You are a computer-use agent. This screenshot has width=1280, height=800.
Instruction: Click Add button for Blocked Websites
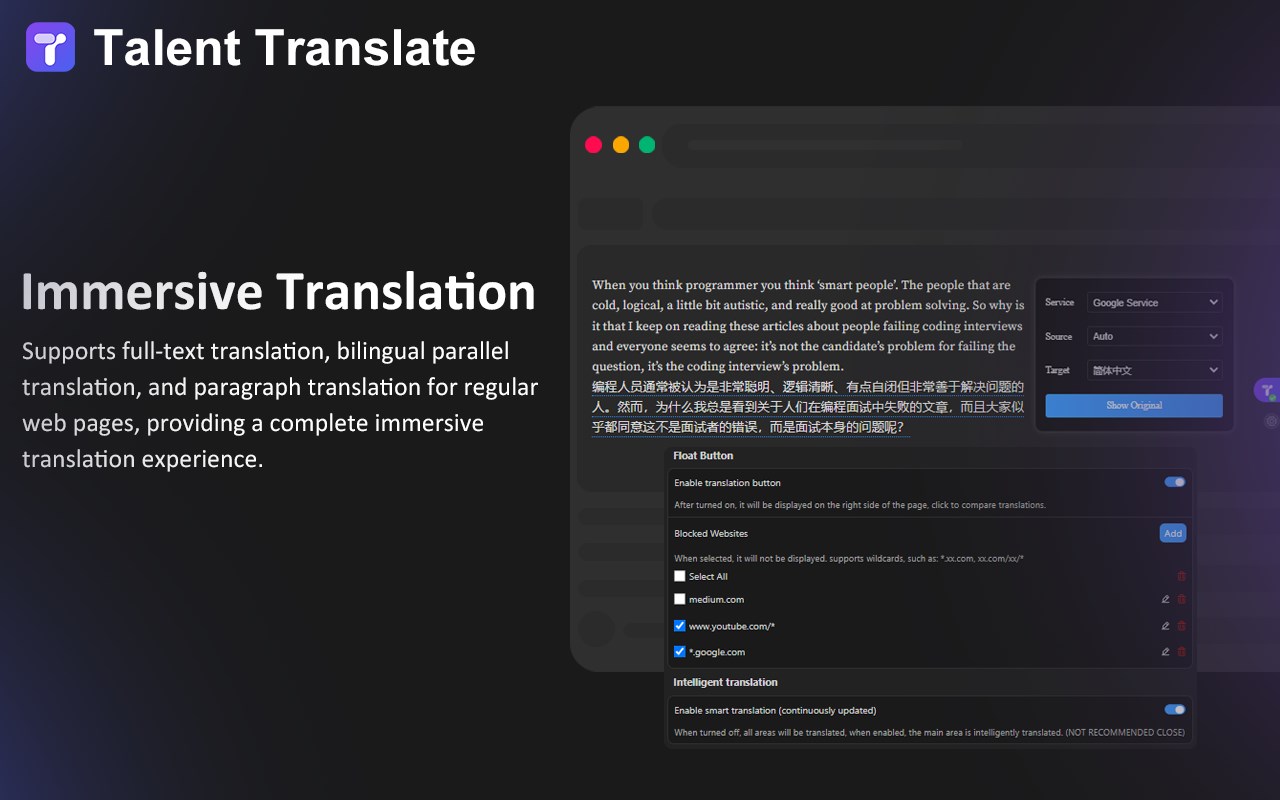1173,533
